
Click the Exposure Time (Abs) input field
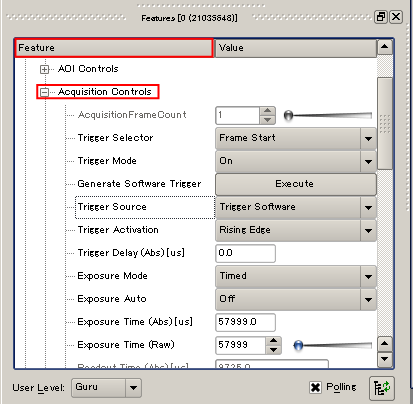tap(245, 322)
